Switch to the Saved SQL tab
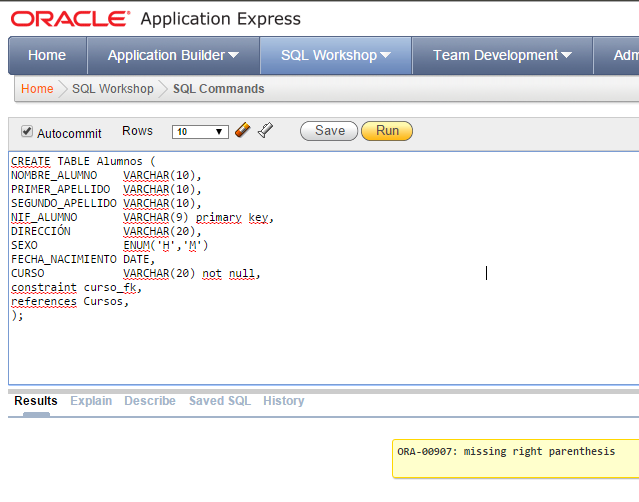 pyautogui.click(x=220, y=401)
